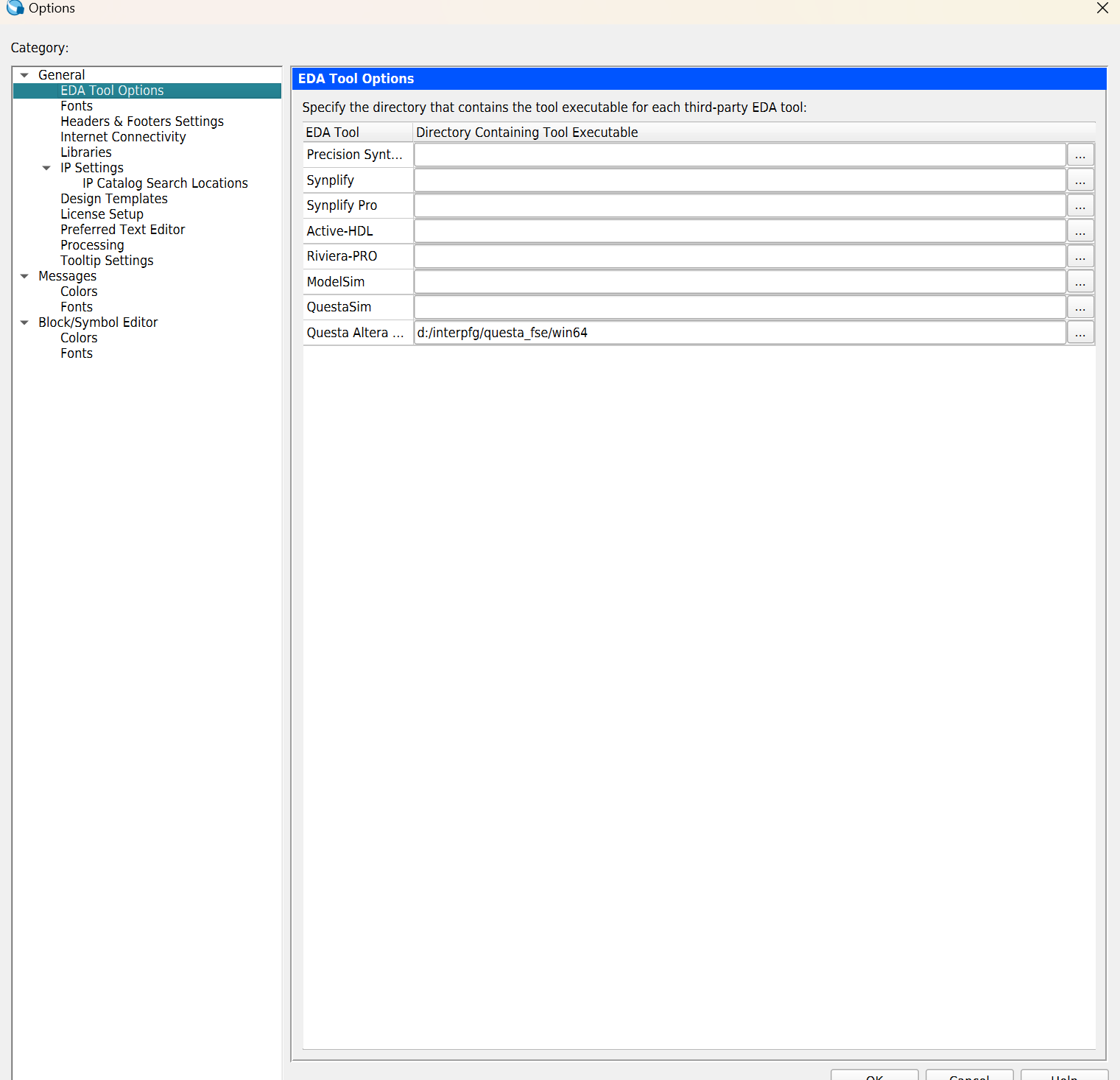Viewport: 1120px width, 1080px height.
Task: Collapse the Block/Symbol Editor arrow
Action: coord(24,322)
